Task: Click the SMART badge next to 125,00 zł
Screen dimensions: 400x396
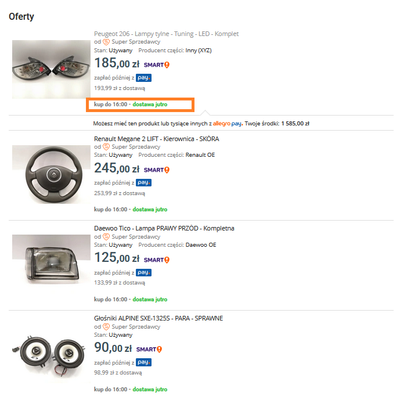Action: click(x=156, y=260)
